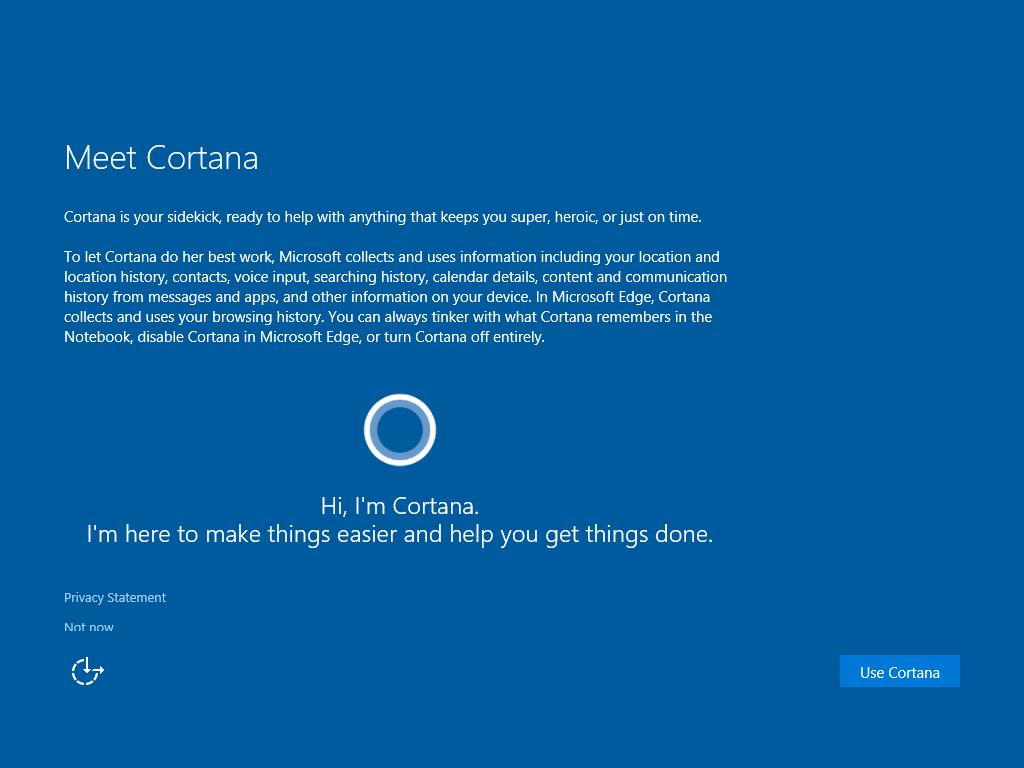
Task: Click the Use Cortana button
Action: 899,671
